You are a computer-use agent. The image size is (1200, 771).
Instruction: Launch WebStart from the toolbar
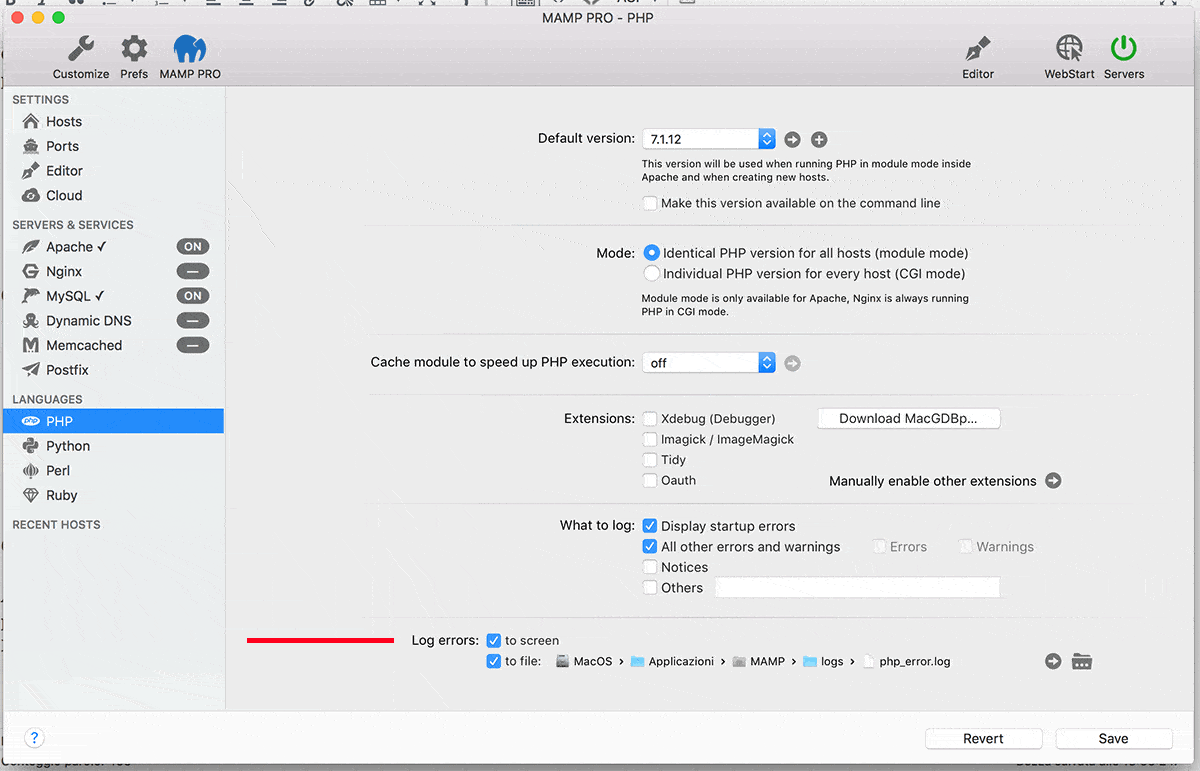click(1069, 57)
